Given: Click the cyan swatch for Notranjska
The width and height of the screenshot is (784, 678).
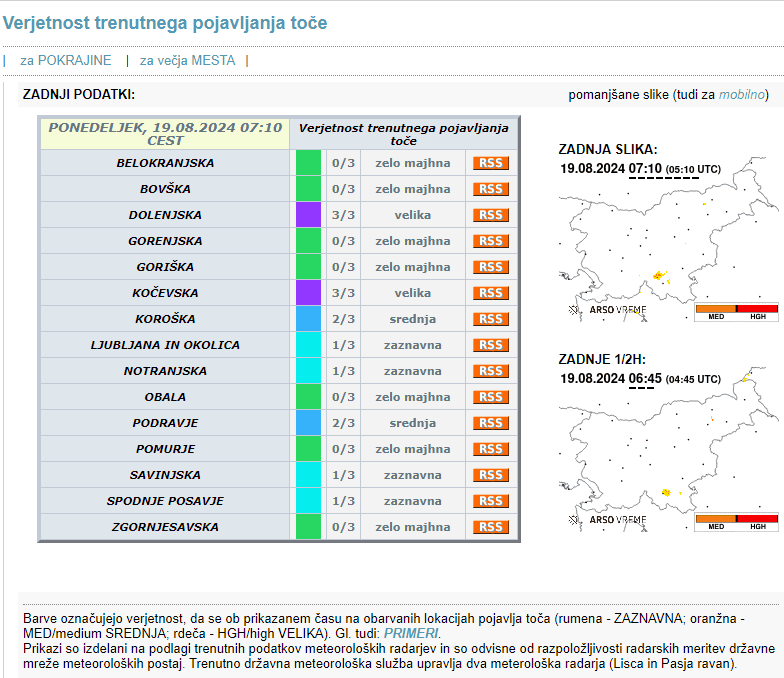Looking at the screenshot, I should point(308,371).
